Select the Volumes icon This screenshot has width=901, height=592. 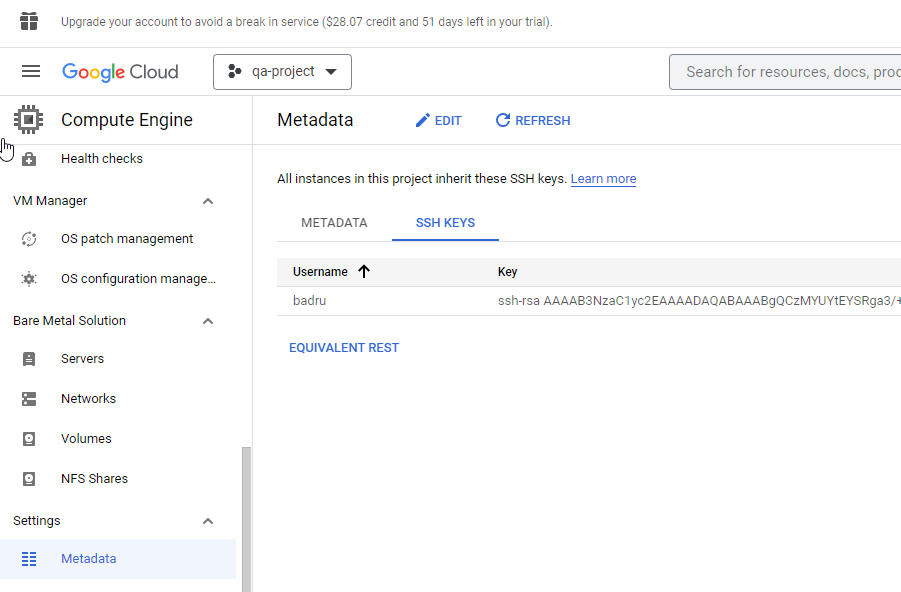(x=29, y=438)
